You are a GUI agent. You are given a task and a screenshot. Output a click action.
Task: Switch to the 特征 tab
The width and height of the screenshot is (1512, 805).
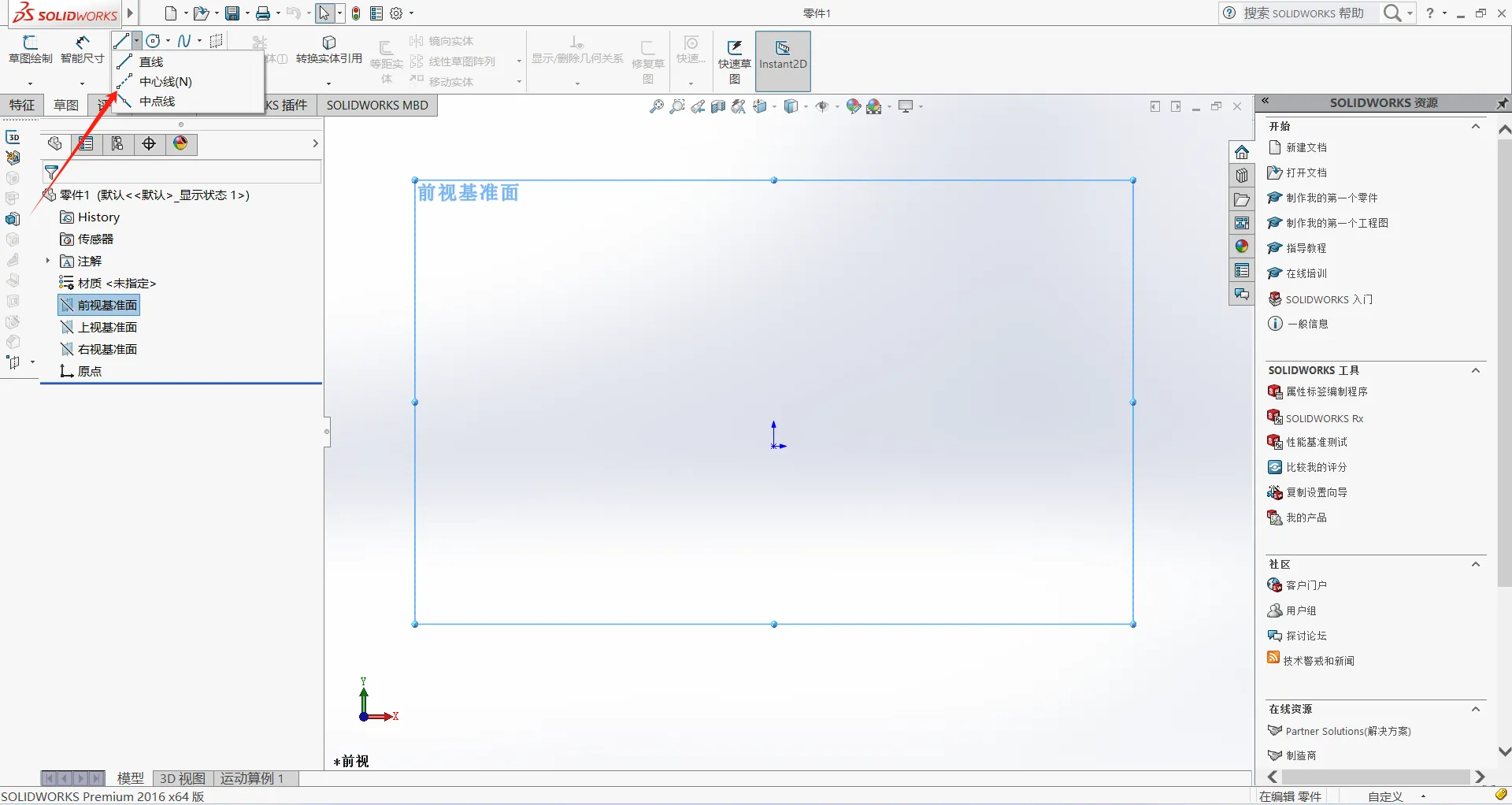[x=22, y=106]
